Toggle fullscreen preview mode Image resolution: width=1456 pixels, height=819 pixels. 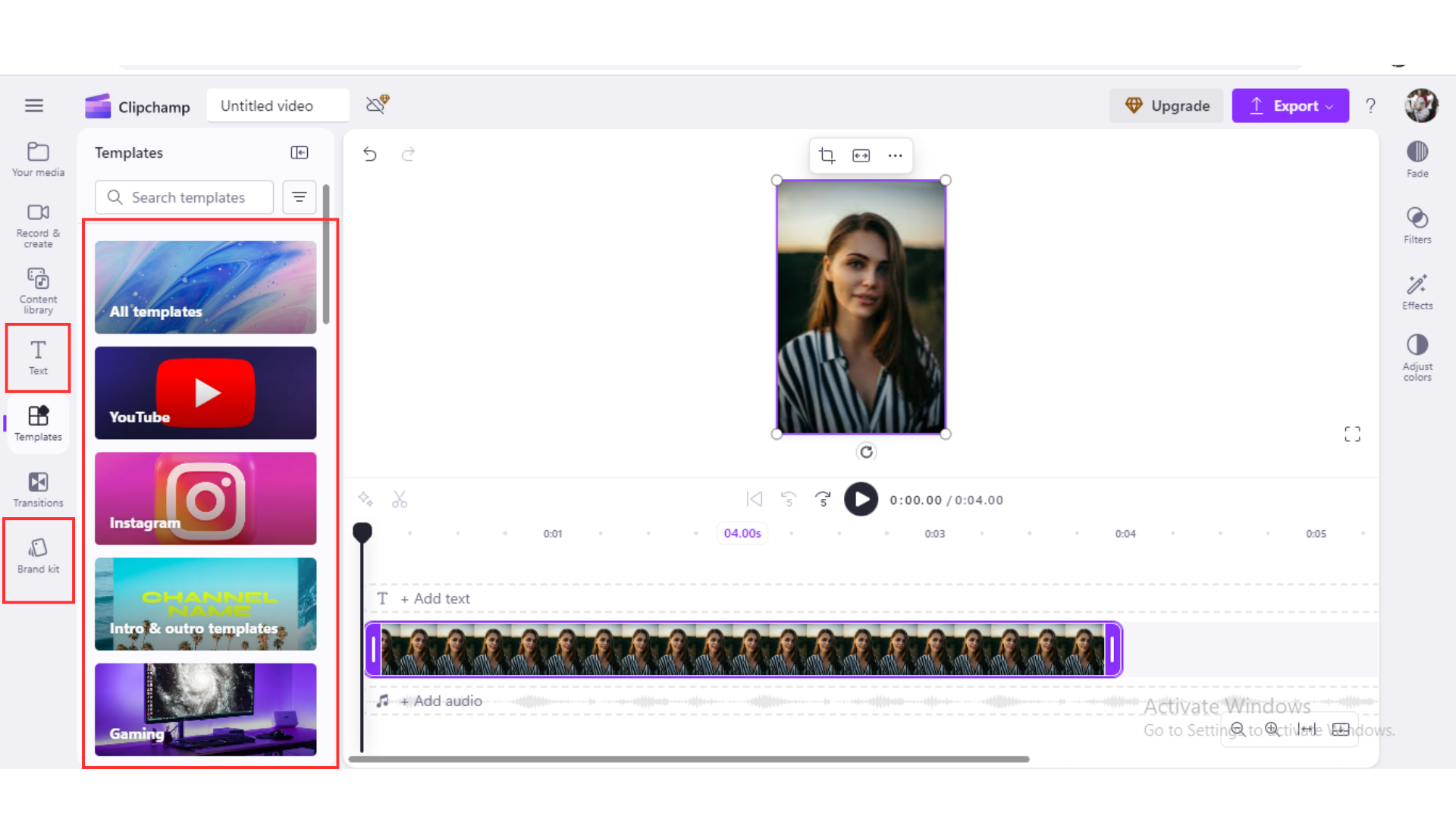[1352, 434]
